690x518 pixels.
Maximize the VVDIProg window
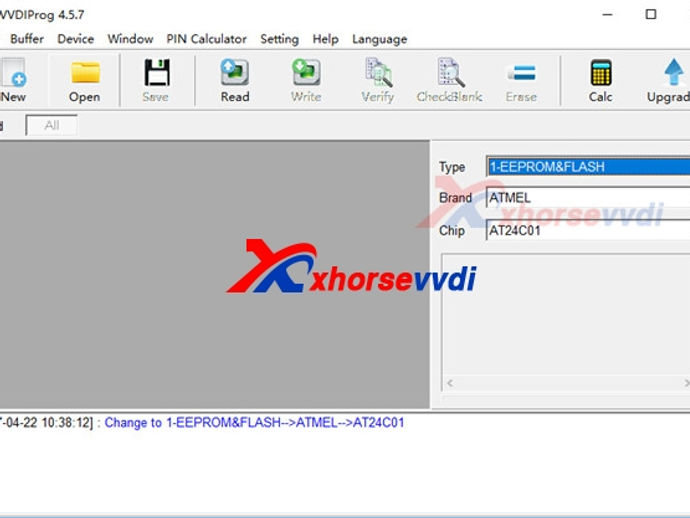click(x=651, y=15)
